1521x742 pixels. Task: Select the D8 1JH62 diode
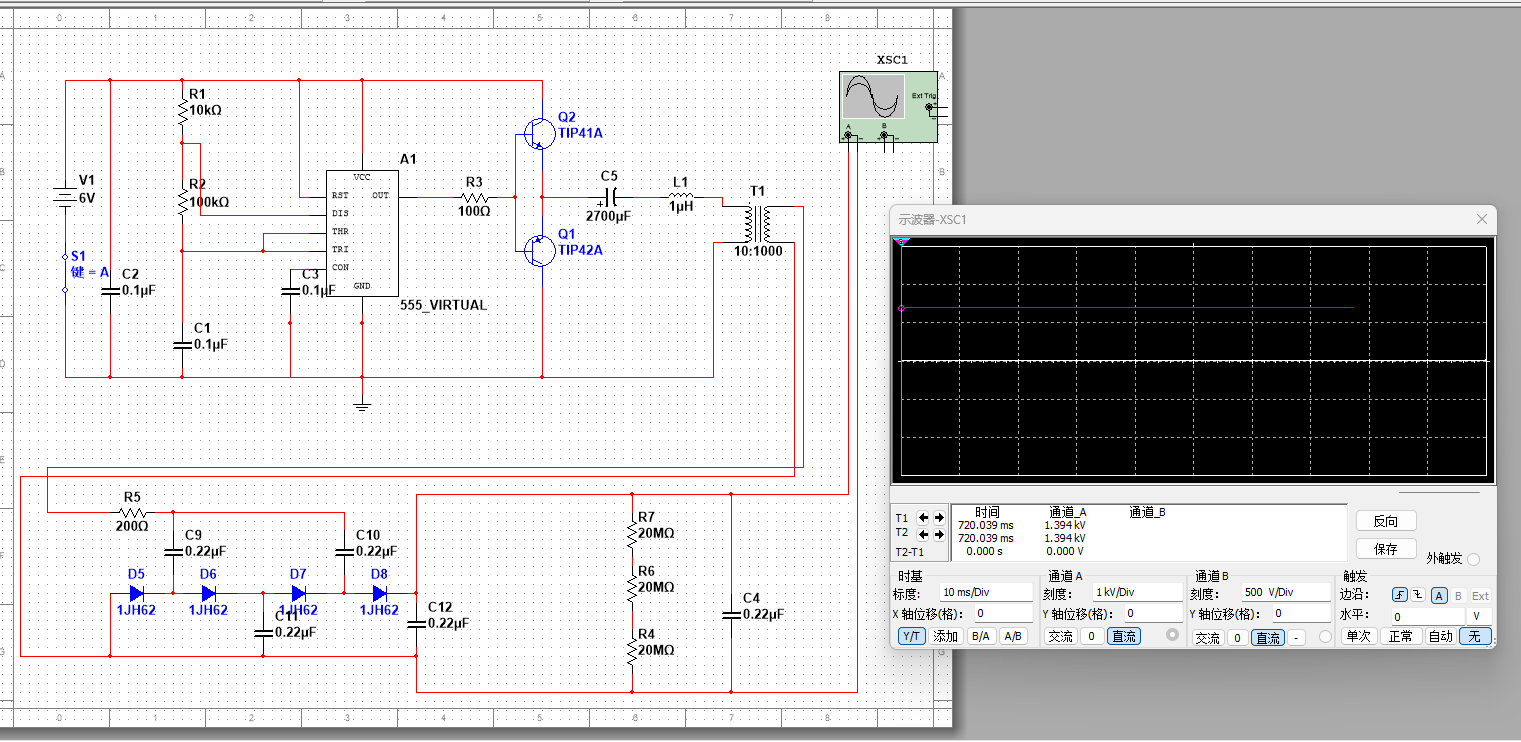(x=380, y=594)
